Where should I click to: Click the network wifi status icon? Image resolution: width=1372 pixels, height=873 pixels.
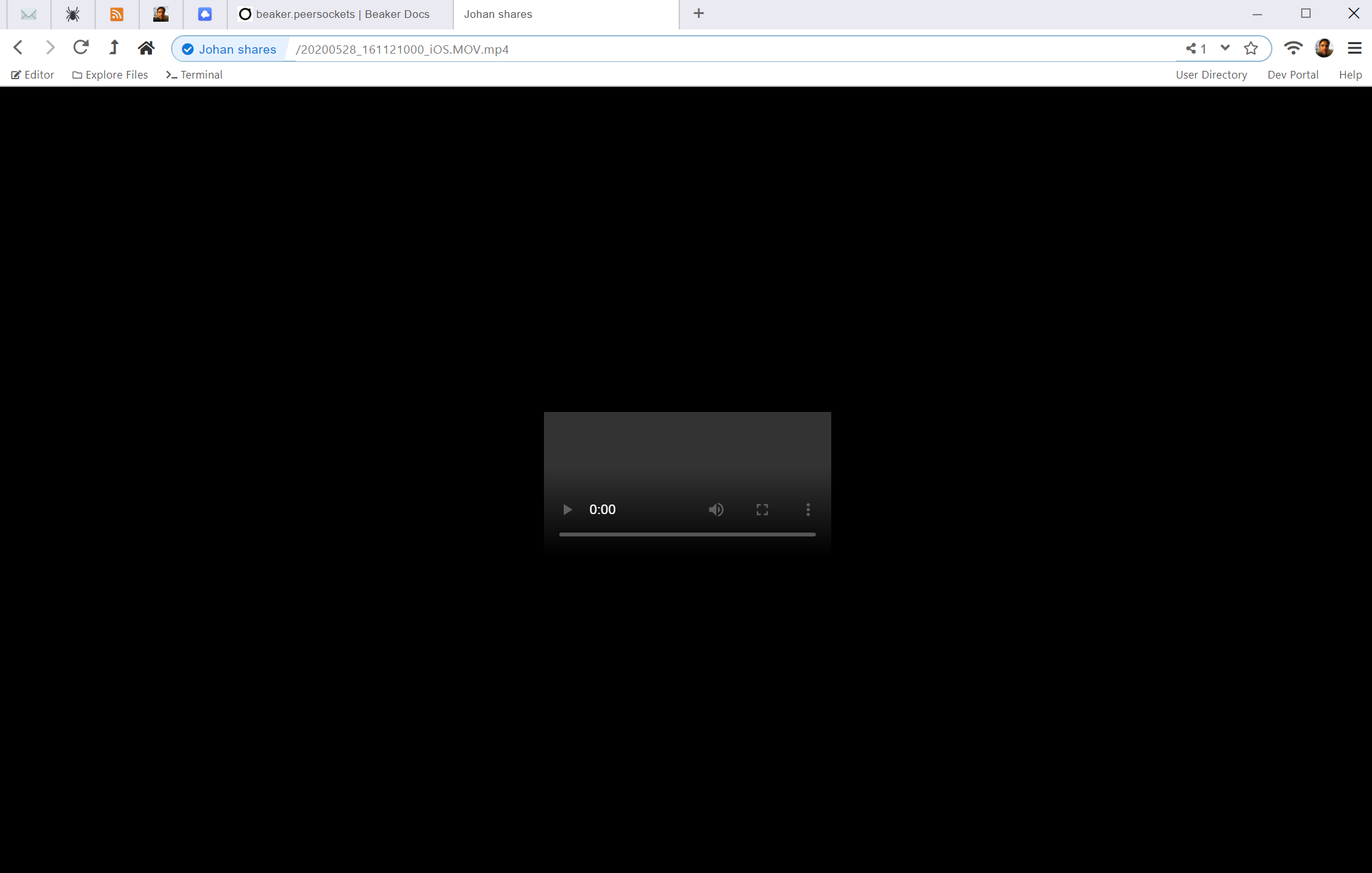[x=1293, y=48]
